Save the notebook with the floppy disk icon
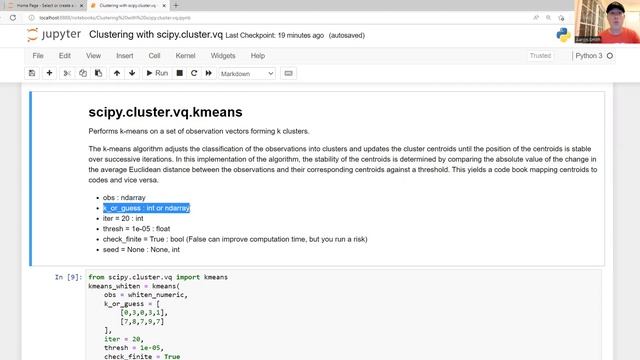 click(x=32, y=73)
